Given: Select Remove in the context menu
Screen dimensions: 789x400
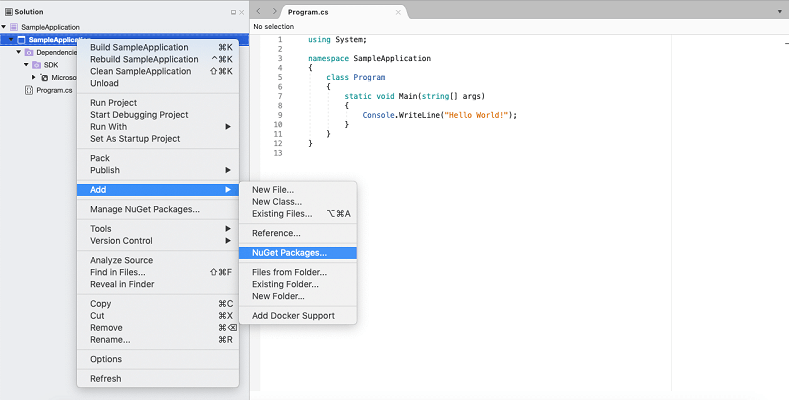Looking at the screenshot, I should pyautogui.click(x=157, y=328).
